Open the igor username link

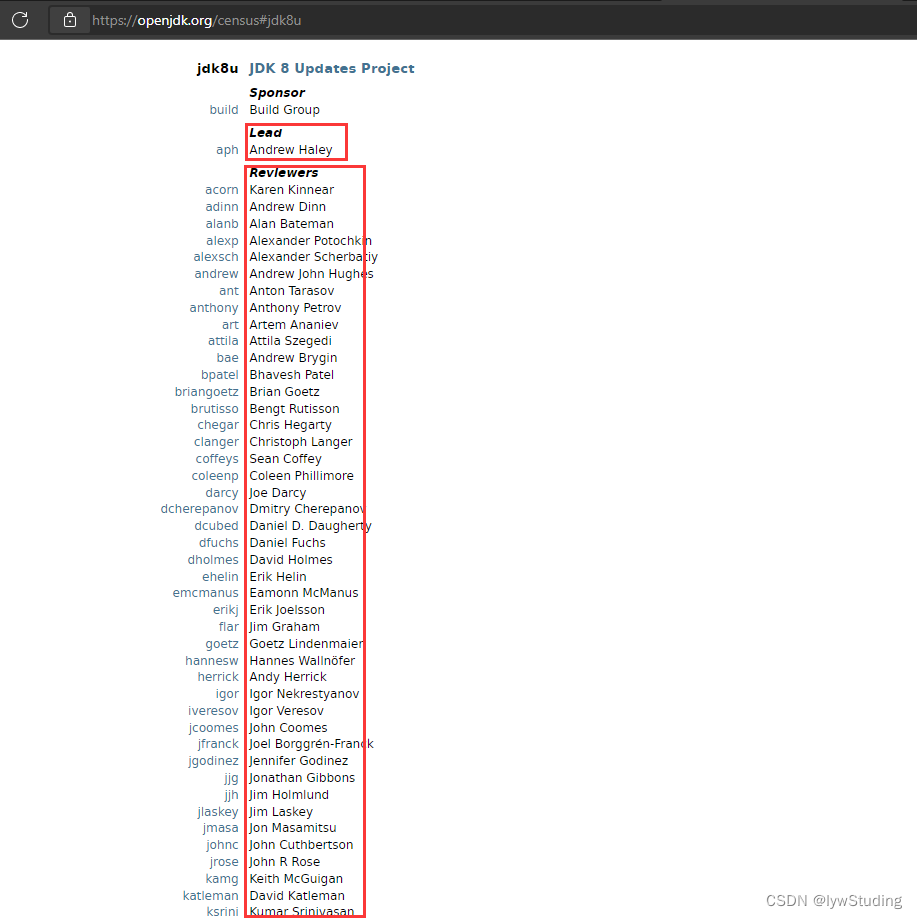227,694
